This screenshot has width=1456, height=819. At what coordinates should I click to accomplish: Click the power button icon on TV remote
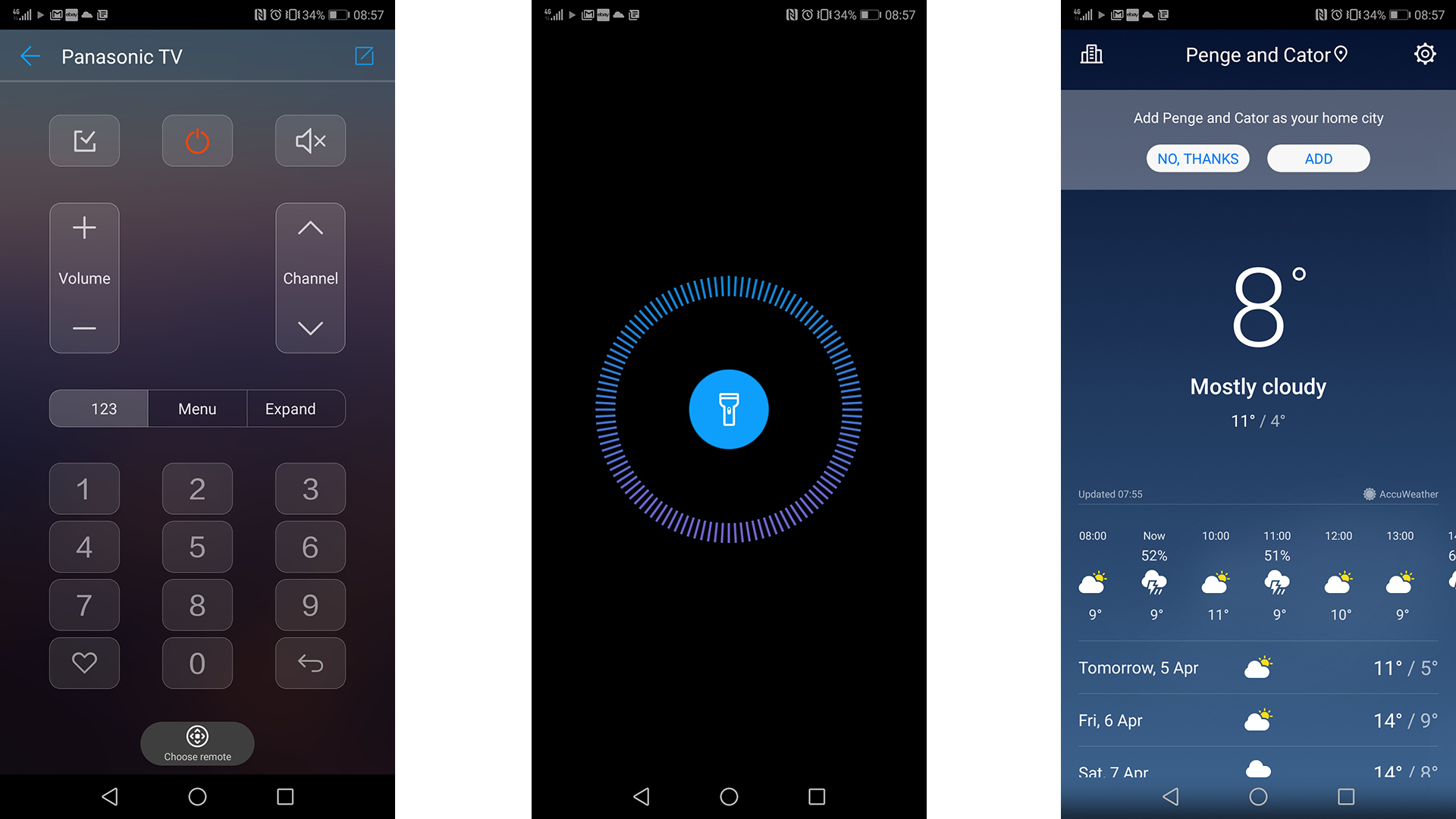point(196,142)
